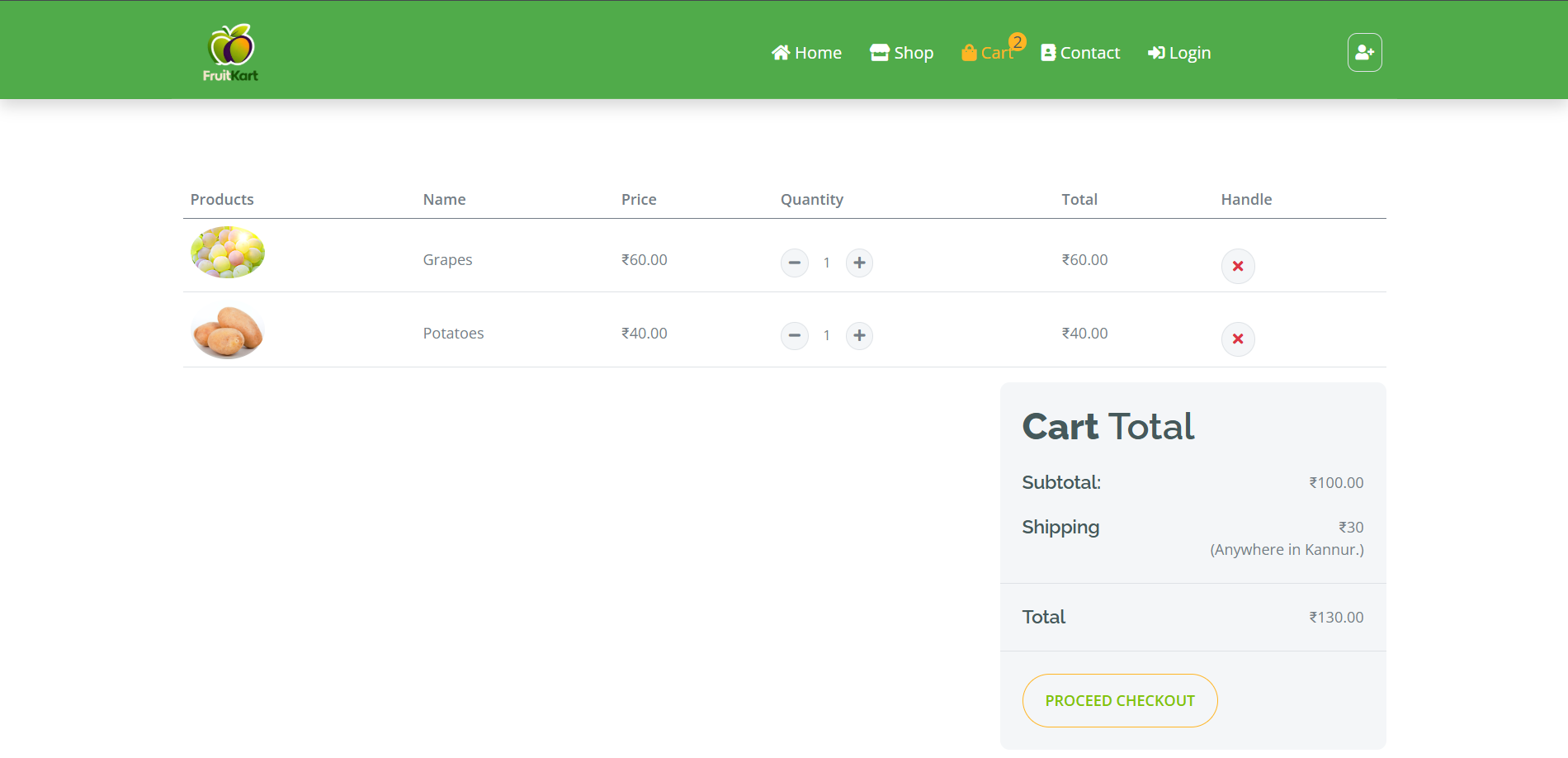Go to the Home page
The image size is (1568, 758).
point(806,53)
